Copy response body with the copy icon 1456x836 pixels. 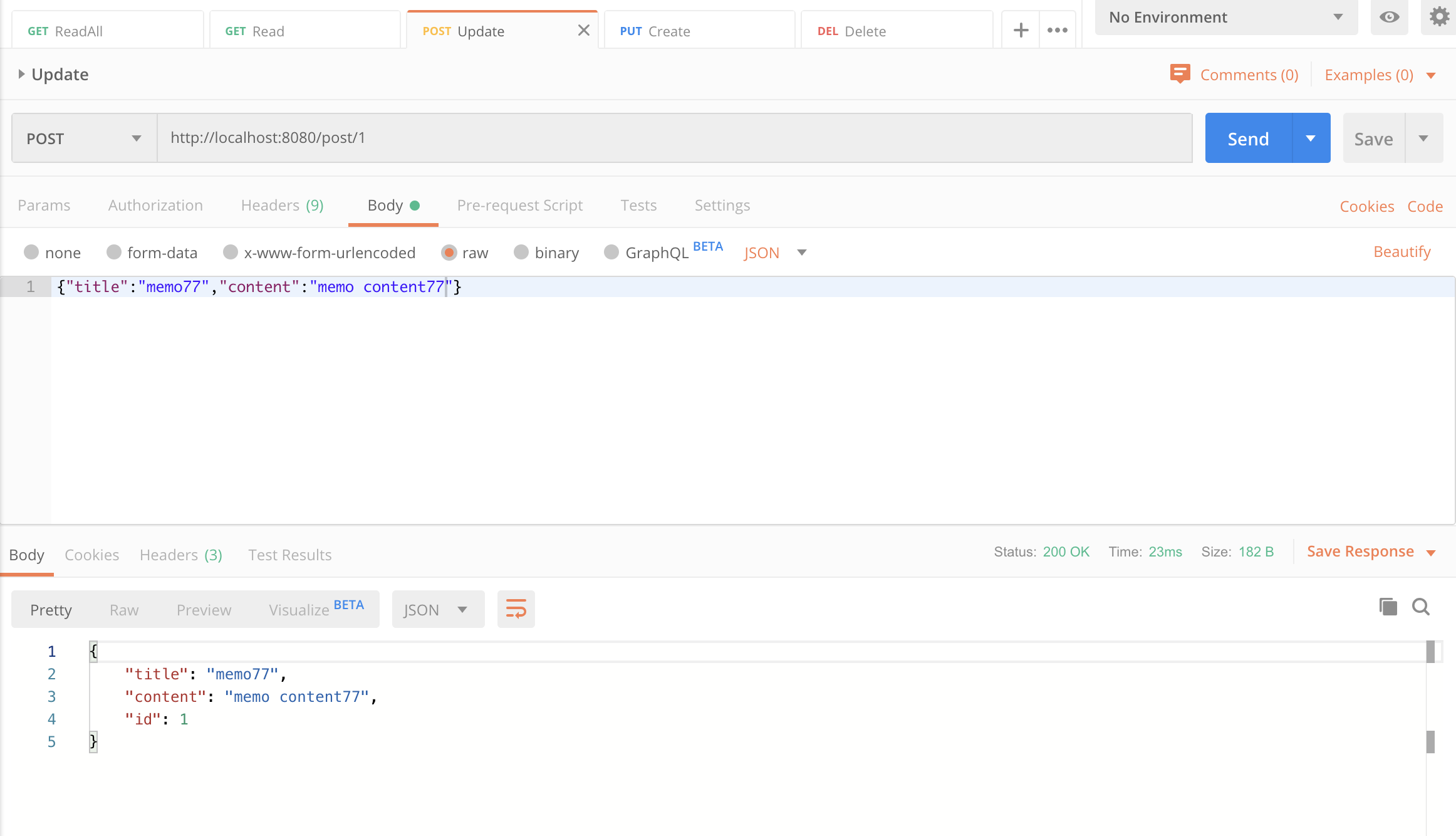(x=1388, y=607)
